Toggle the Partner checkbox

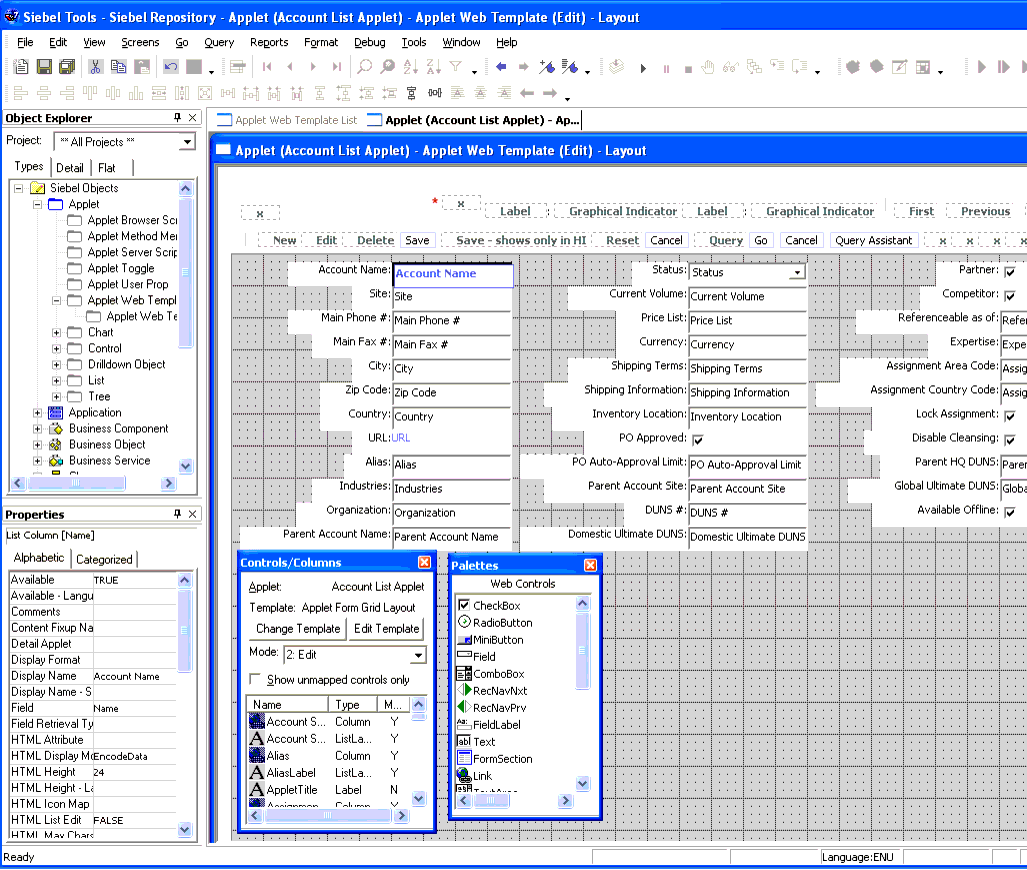click(x=1010, y=271)
